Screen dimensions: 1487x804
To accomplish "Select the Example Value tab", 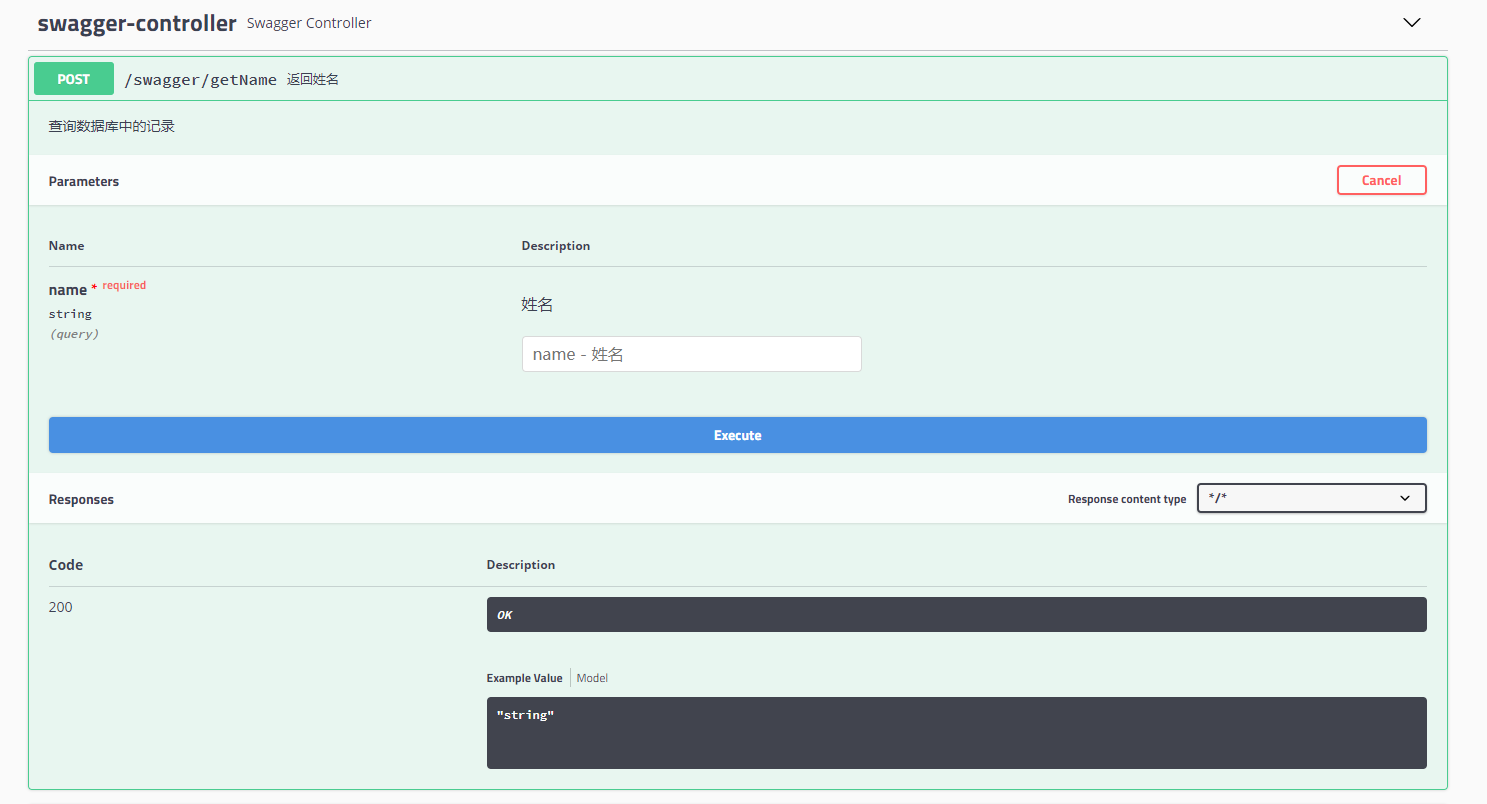I will pyautogui.click(x=524, y=678).
